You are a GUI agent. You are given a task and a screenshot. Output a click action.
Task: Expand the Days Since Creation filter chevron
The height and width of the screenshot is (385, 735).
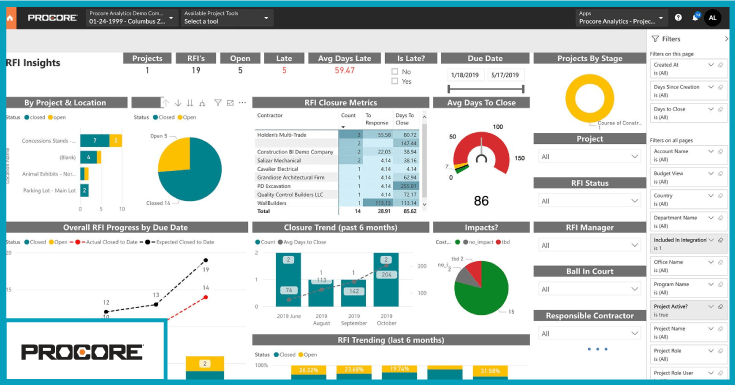pos(711,87)
